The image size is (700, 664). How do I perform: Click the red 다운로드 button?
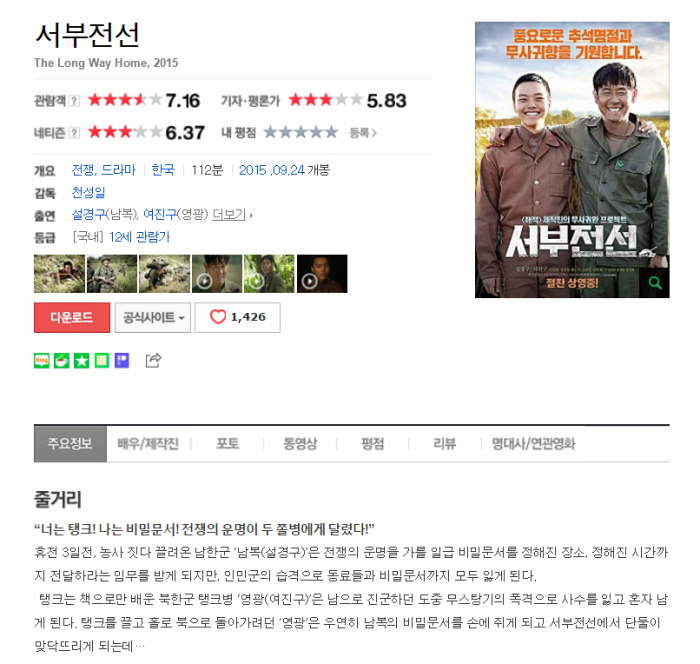(72, 317)
